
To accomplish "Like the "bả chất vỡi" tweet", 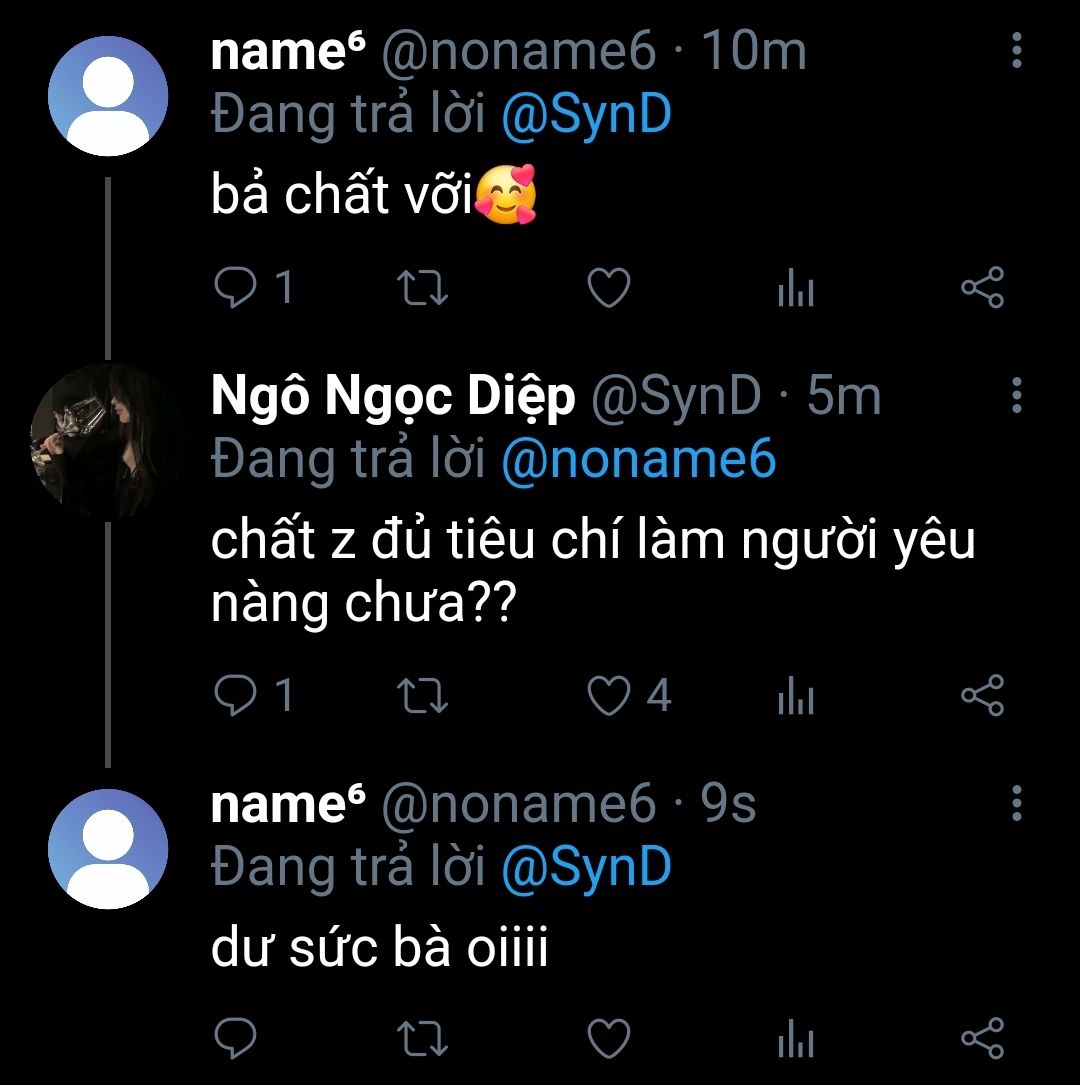I will 608,289.
